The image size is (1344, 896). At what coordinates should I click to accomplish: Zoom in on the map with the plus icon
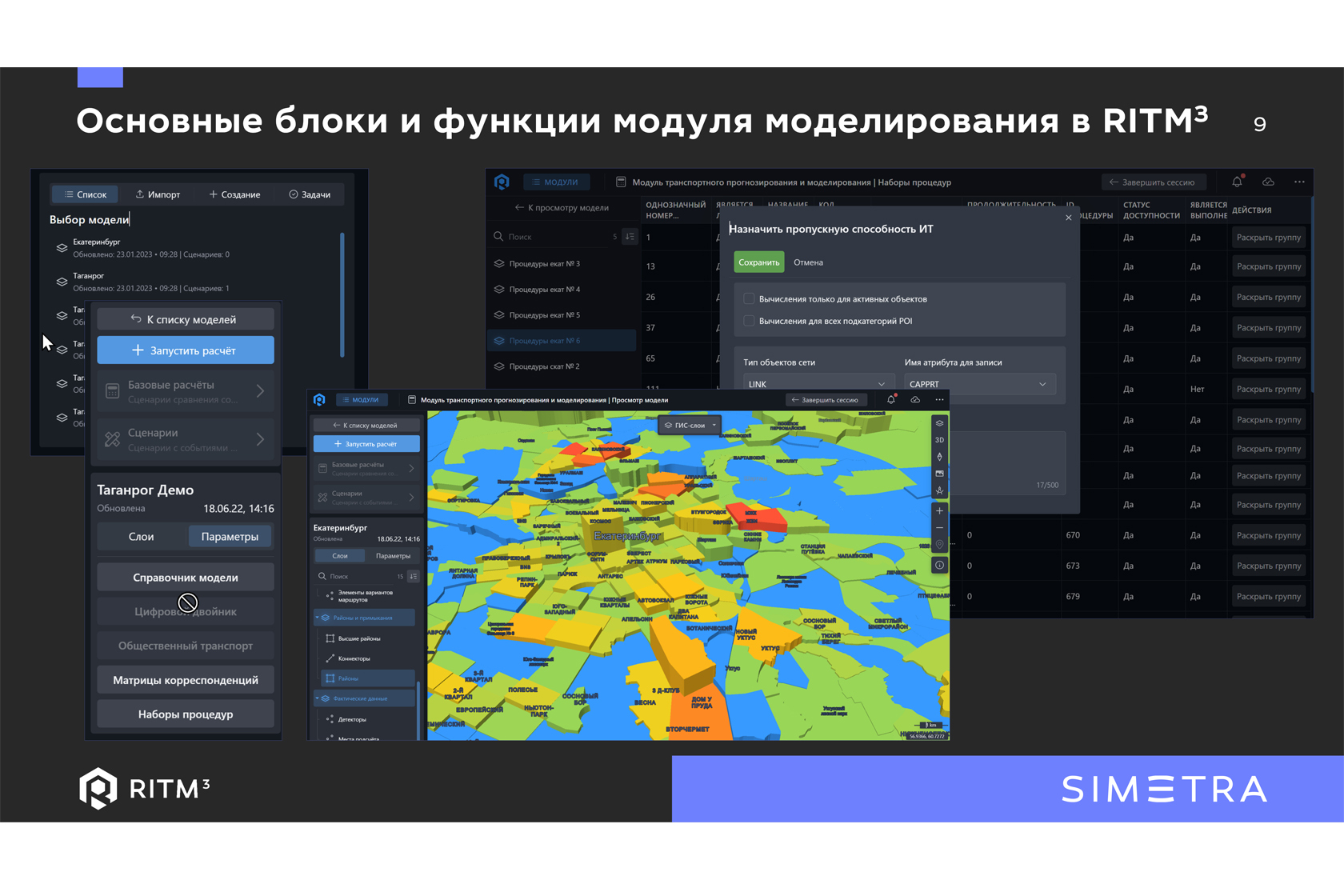click(x=939, y=510)
